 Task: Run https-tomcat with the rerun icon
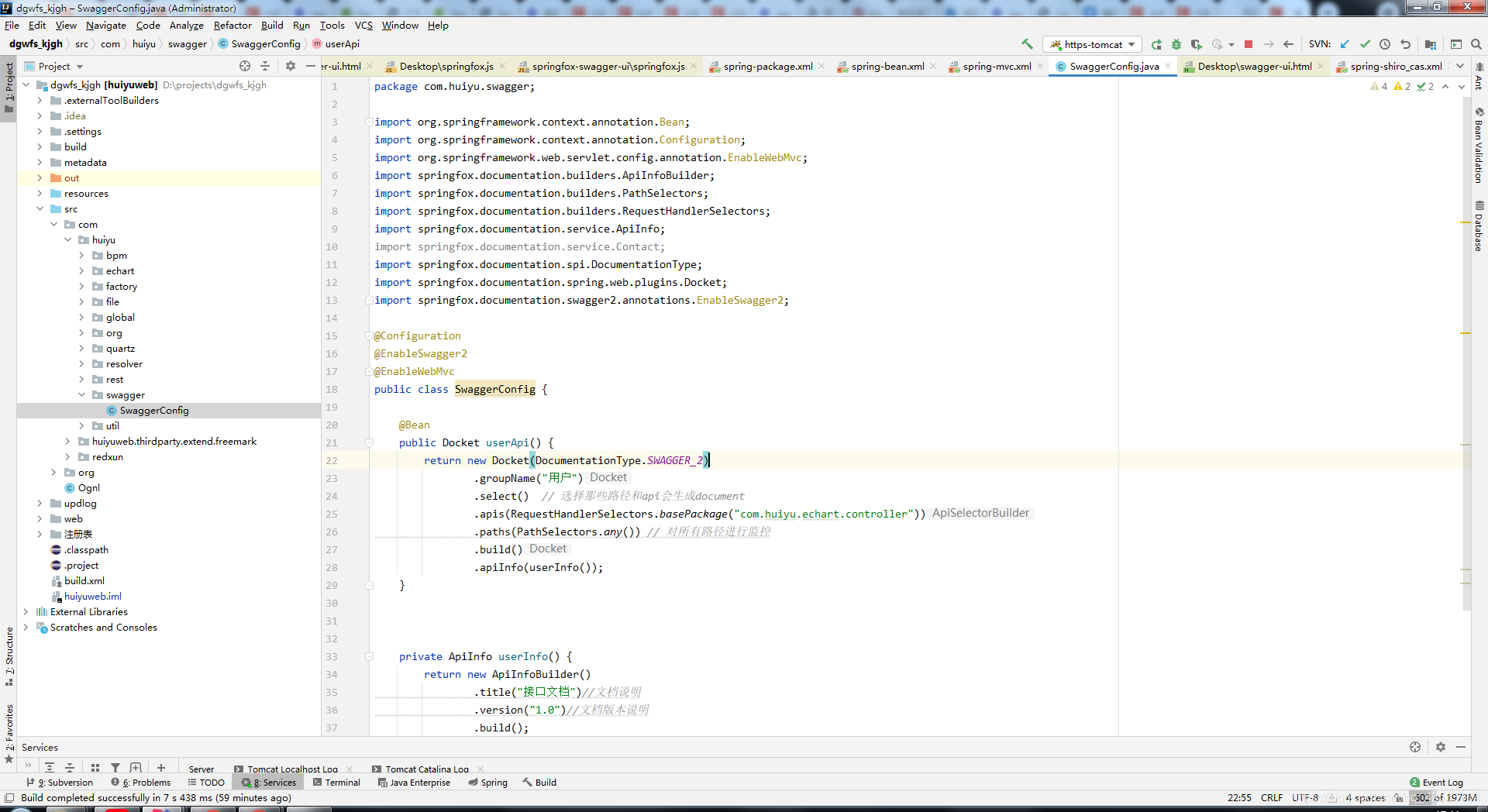click(1156, 44)
